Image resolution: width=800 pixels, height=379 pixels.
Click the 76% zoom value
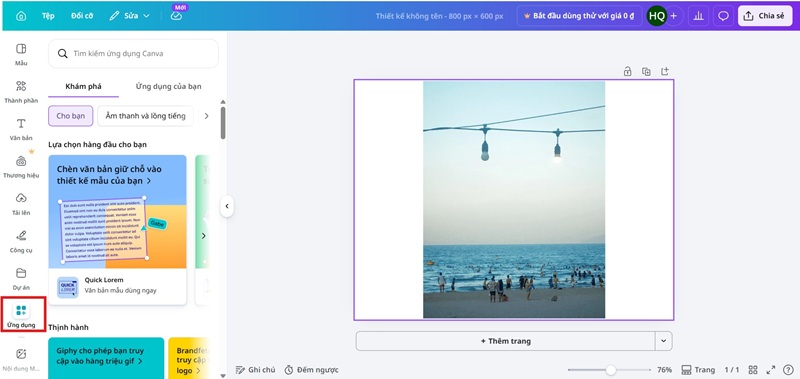click(664, 370)
